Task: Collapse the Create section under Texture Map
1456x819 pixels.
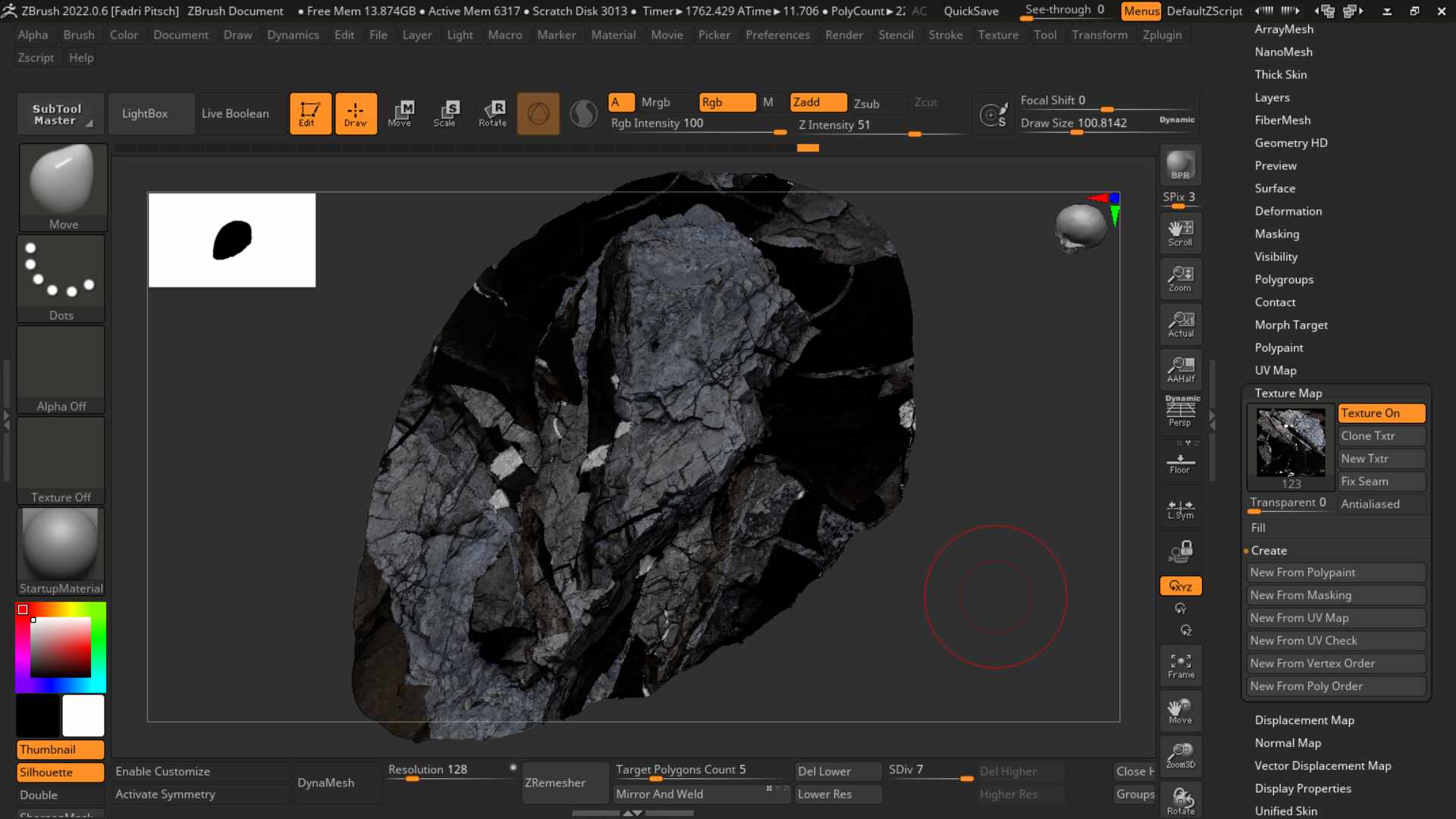Action: [1269, 551]
